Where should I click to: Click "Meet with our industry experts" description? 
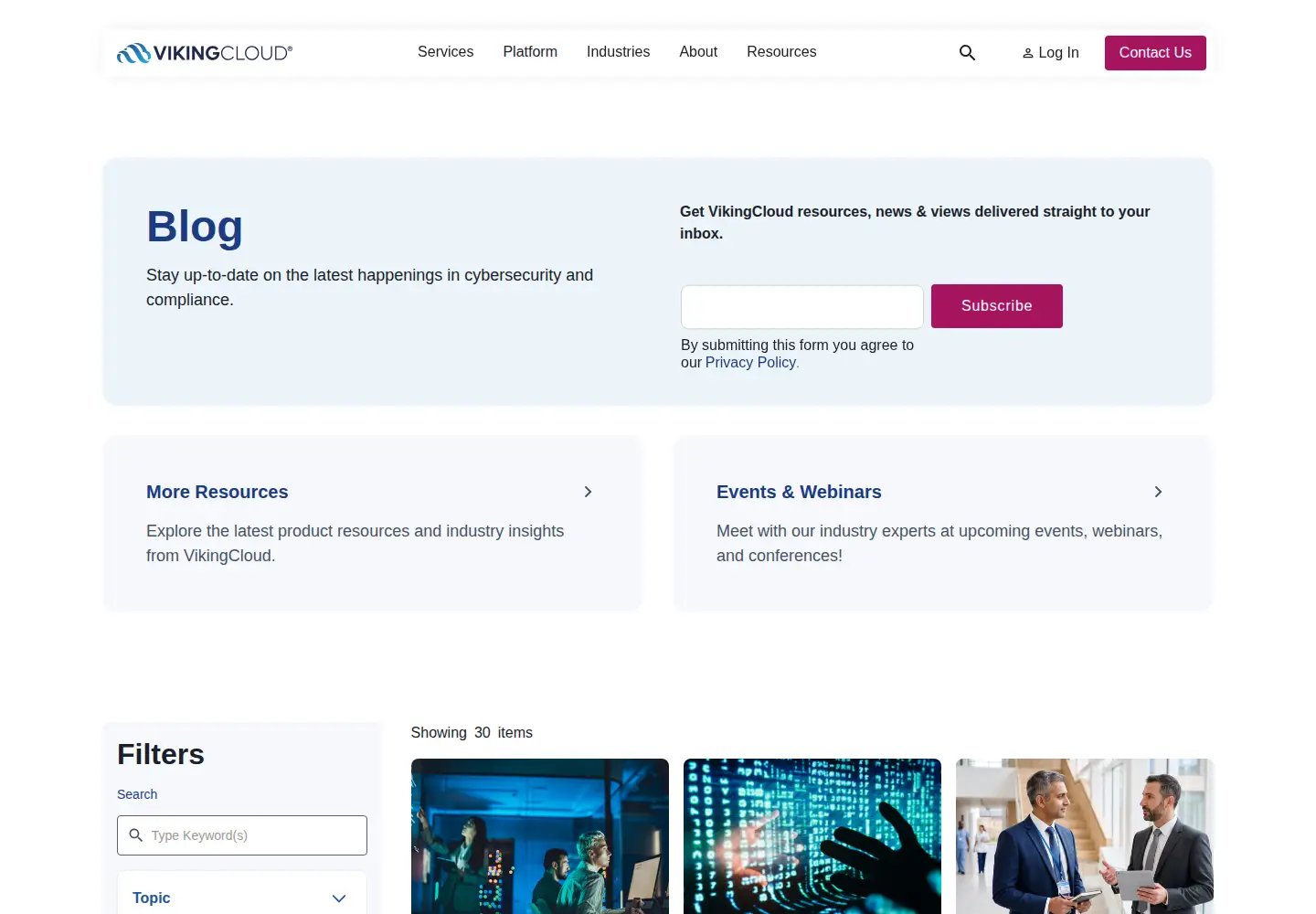click(x=939, y=543)
